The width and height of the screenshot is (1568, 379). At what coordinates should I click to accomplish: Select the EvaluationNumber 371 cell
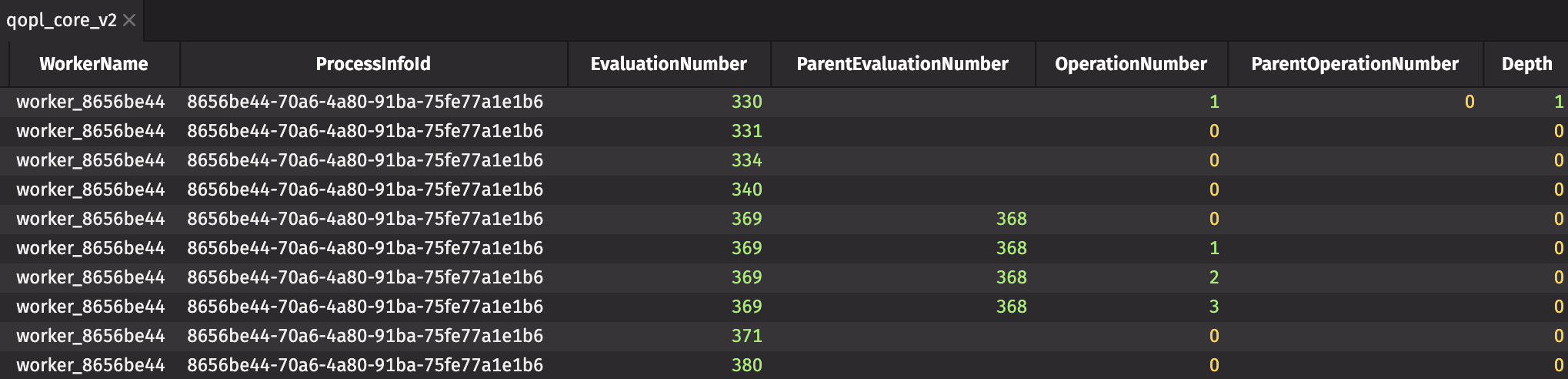pyautogui.click(x=746, y=336)
